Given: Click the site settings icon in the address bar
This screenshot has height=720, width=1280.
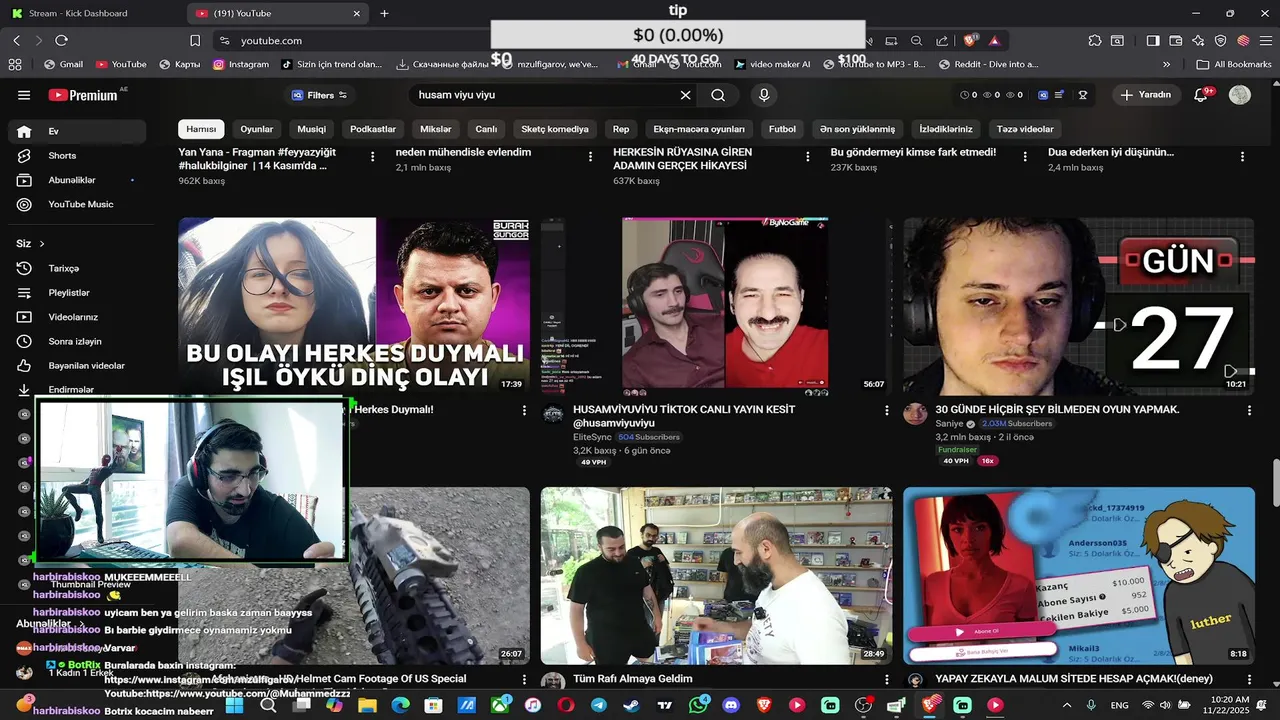Looking at the screenshot, I should [x=224, y=40].
